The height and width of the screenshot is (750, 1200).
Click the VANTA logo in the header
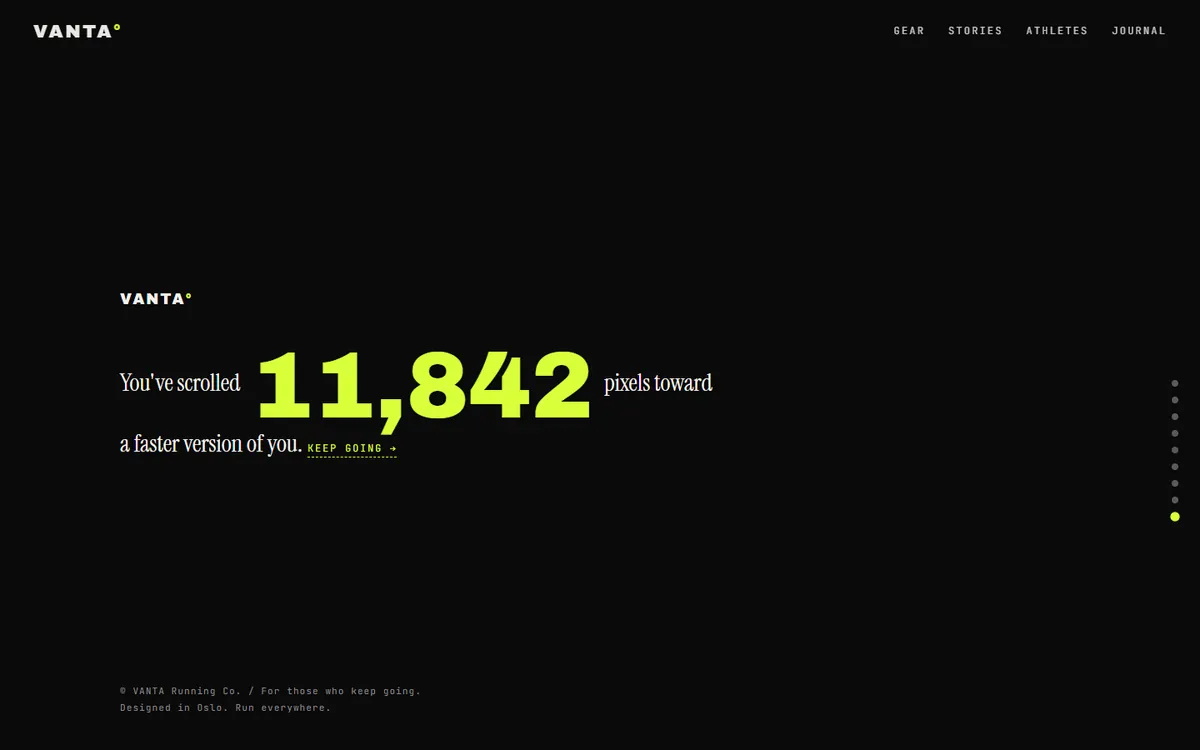77,31
